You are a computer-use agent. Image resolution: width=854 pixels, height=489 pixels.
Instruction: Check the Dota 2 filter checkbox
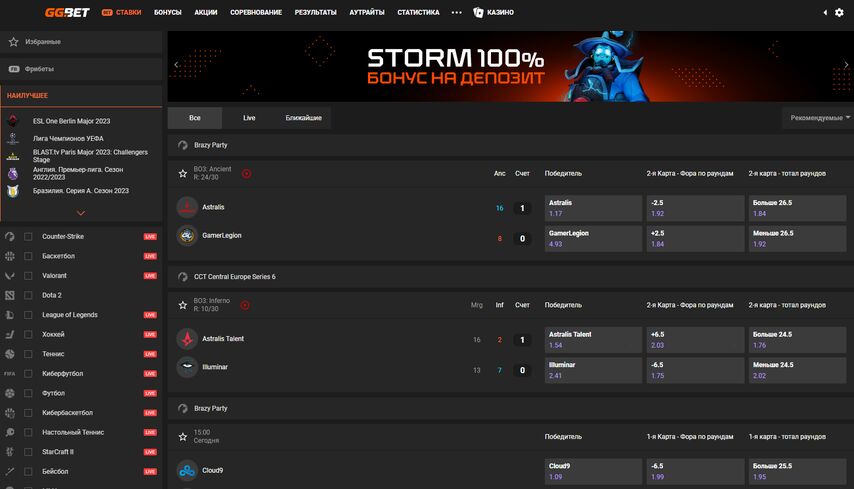point(28,295)
